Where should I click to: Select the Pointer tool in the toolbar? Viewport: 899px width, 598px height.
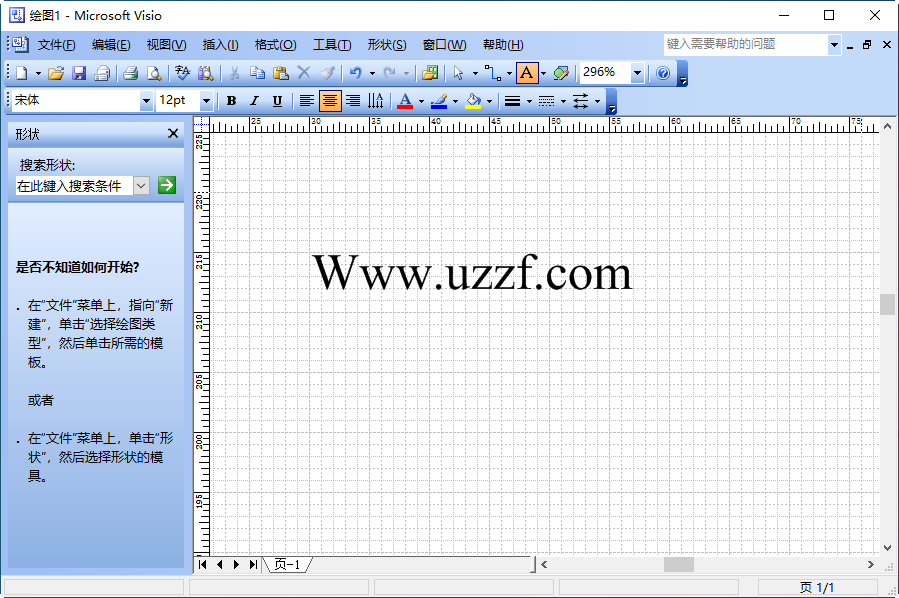coord(459,72)
